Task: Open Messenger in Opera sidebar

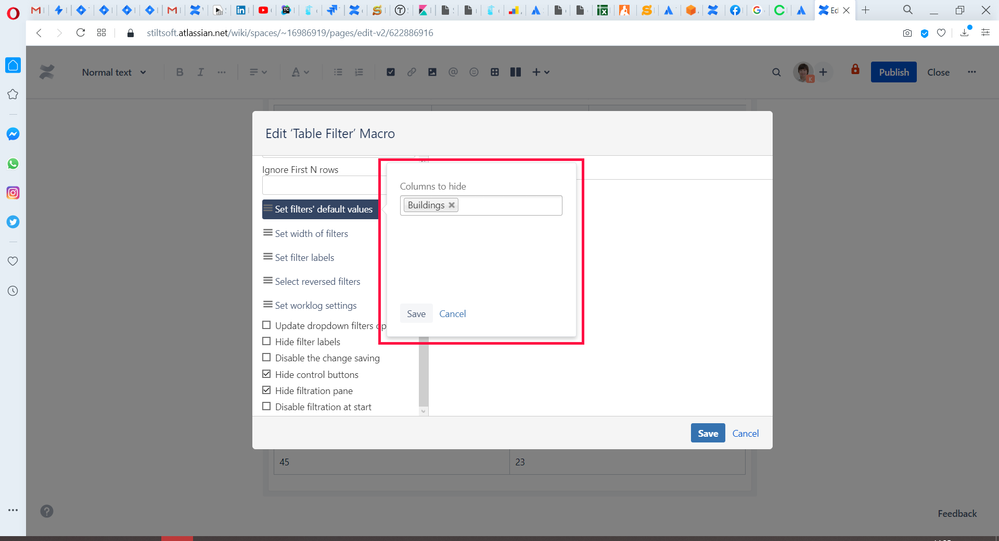Action: (x=13, y=134)
